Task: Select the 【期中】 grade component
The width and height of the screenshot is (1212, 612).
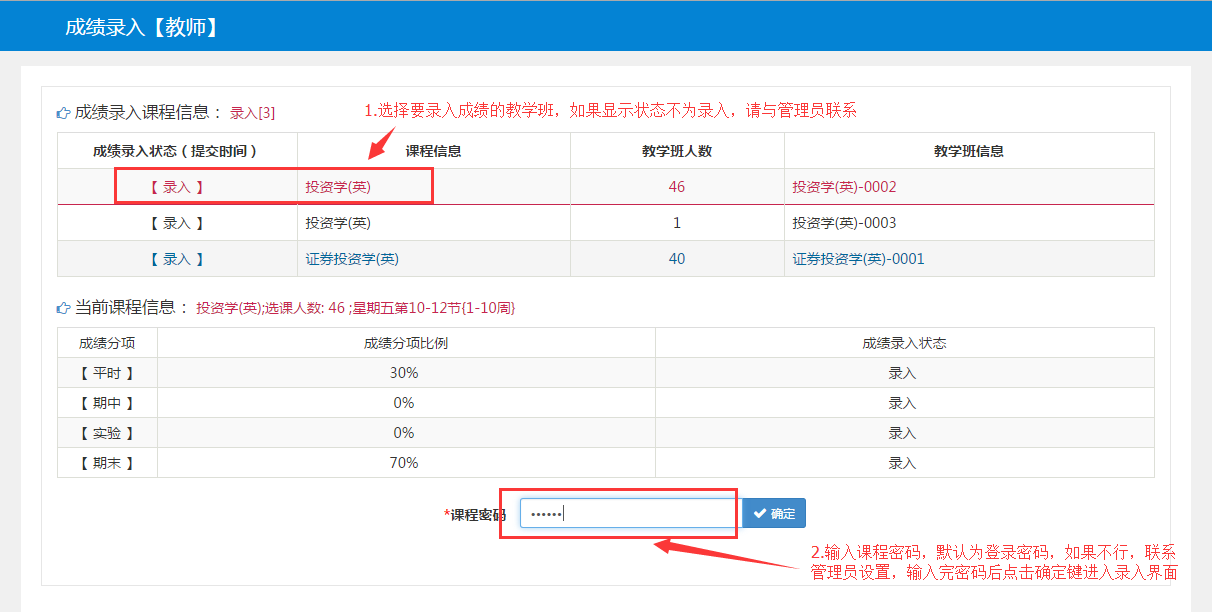Action: click(107, 403)
